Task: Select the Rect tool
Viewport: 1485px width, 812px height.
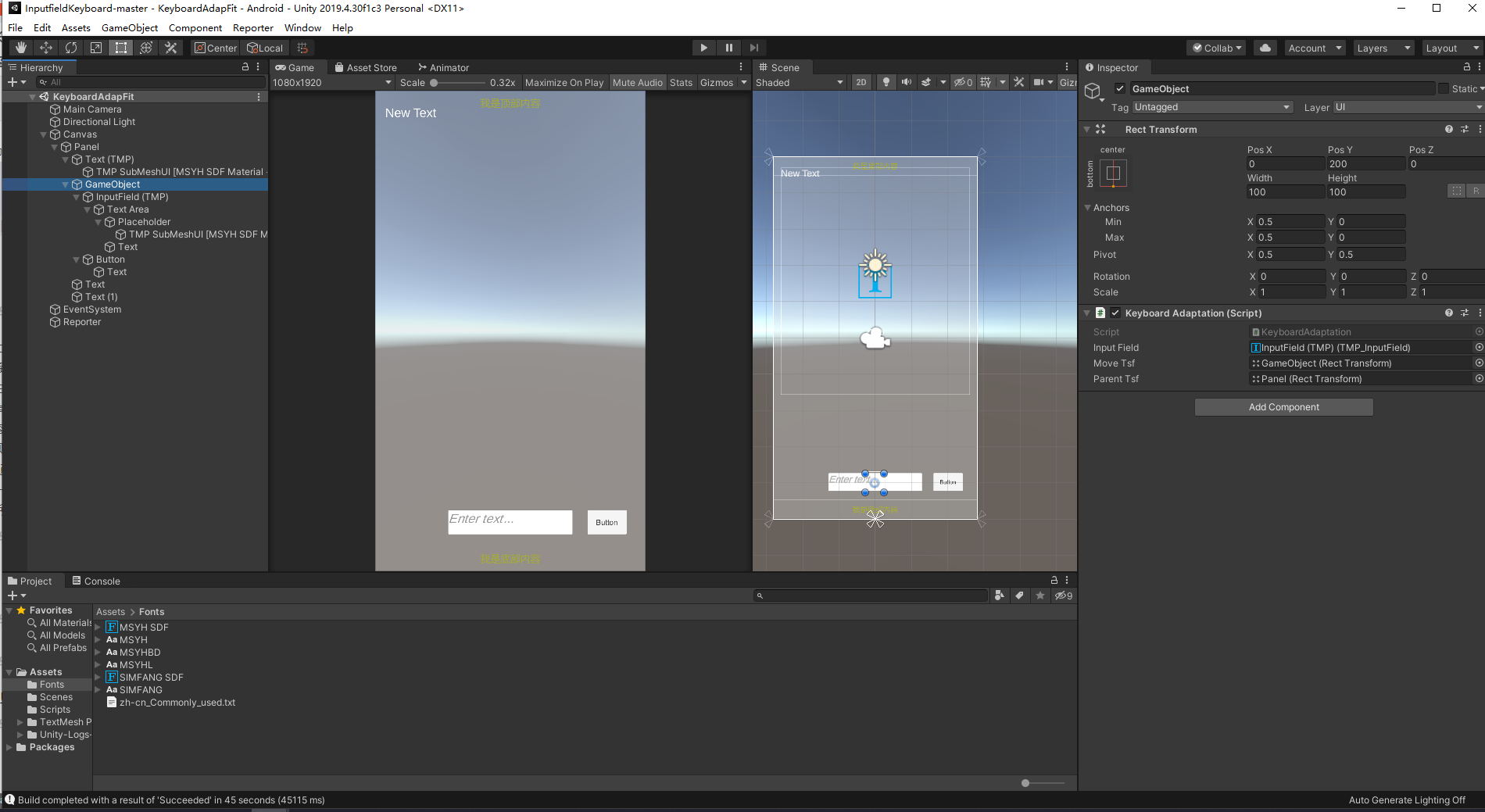Action: (x=121, y=48)
